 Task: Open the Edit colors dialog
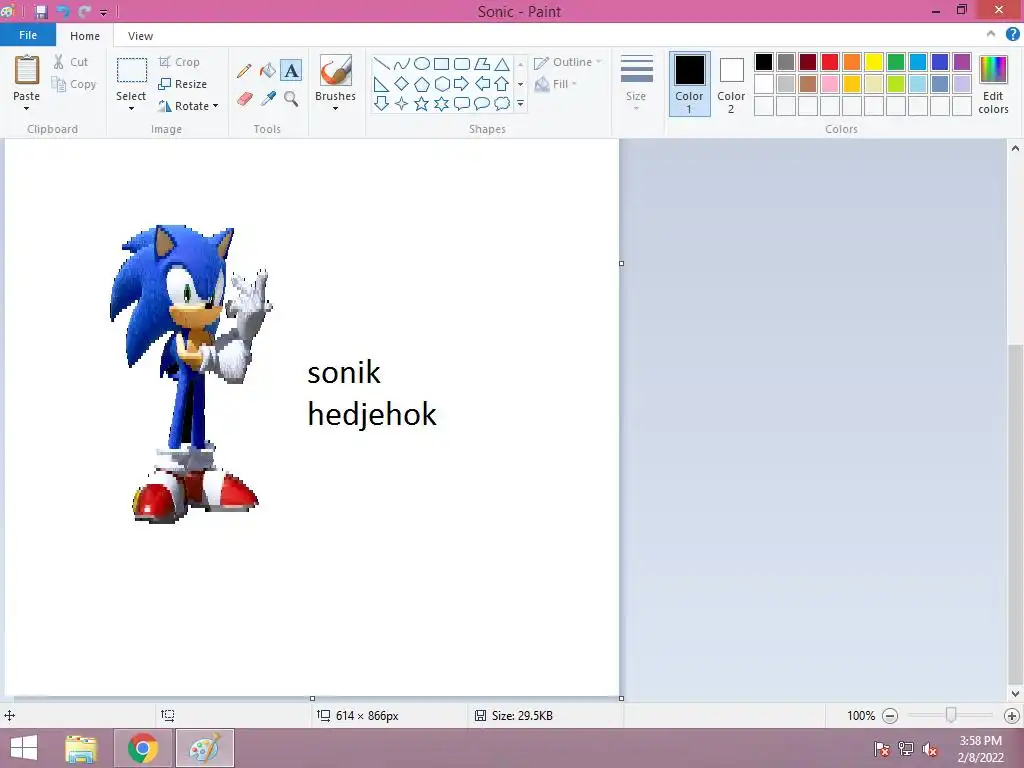click(993, 84)
